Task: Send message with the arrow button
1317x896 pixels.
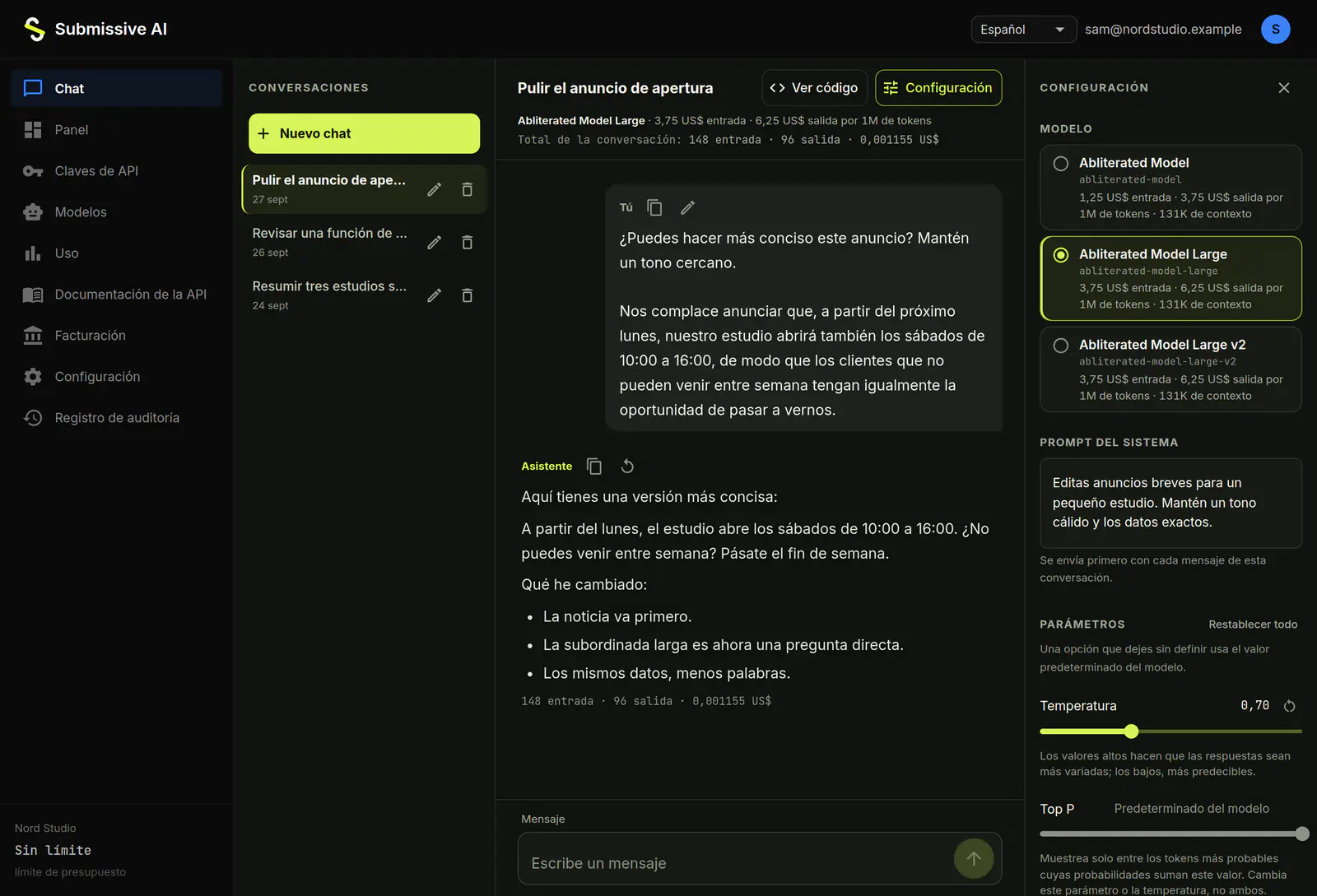Action: 974,859
